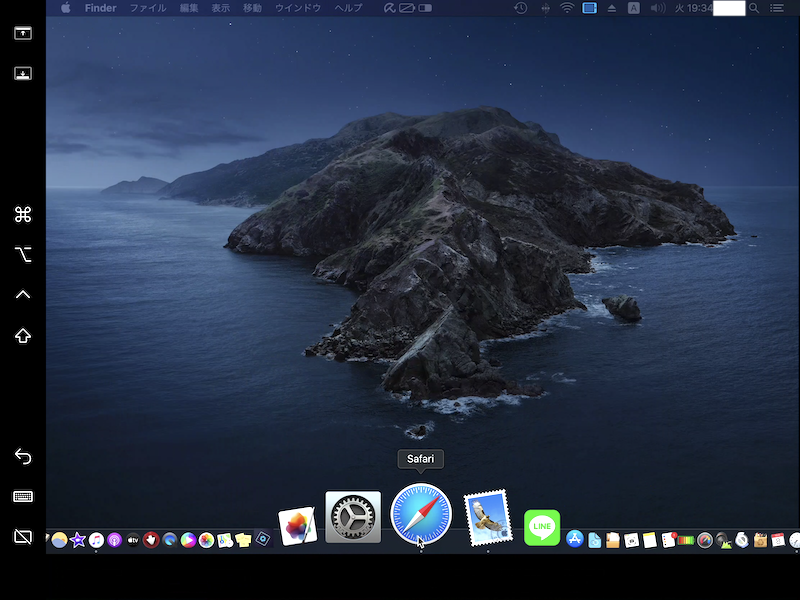Open the 編集 menu
This screenshot has width=800, height=600.
click(189, 8)
